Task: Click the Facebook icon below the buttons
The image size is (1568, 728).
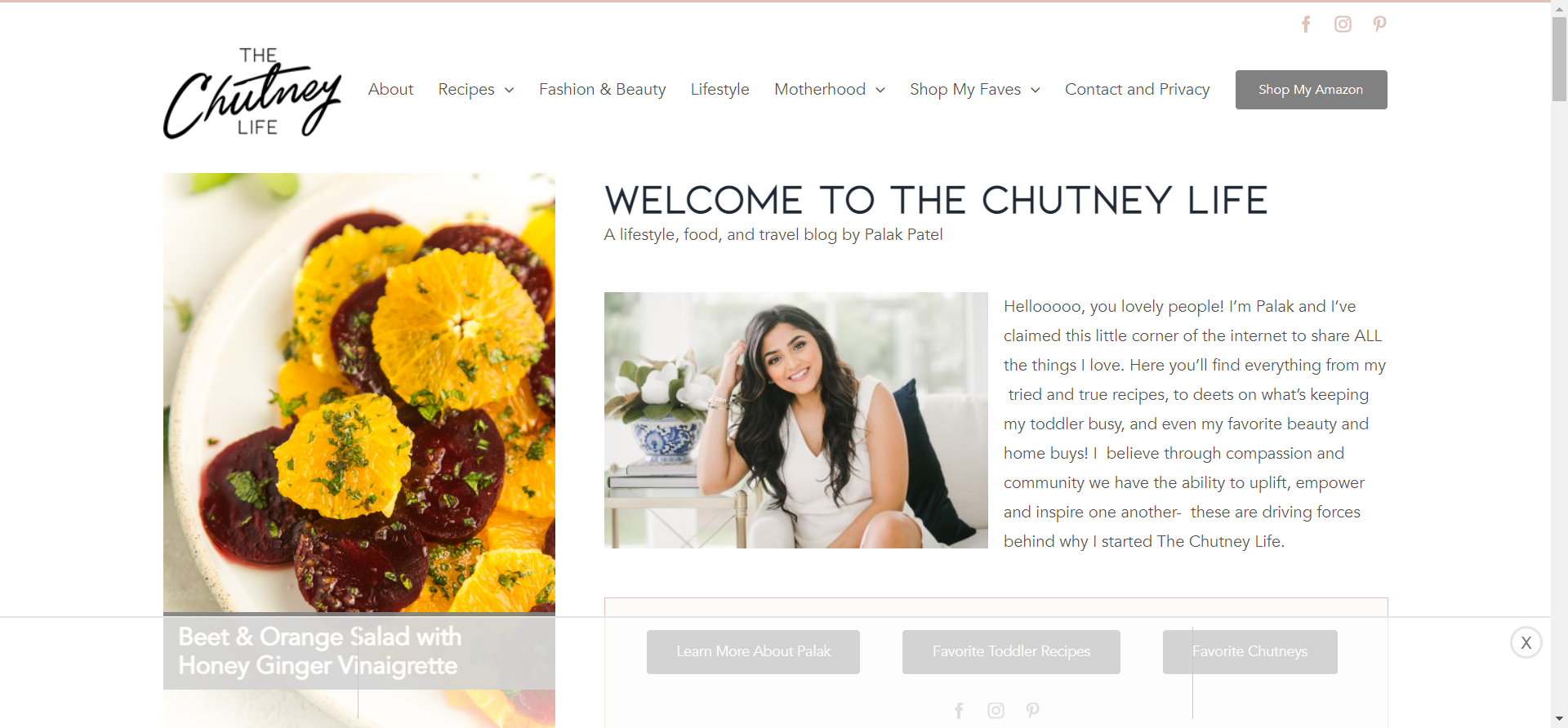Action: 959,710
